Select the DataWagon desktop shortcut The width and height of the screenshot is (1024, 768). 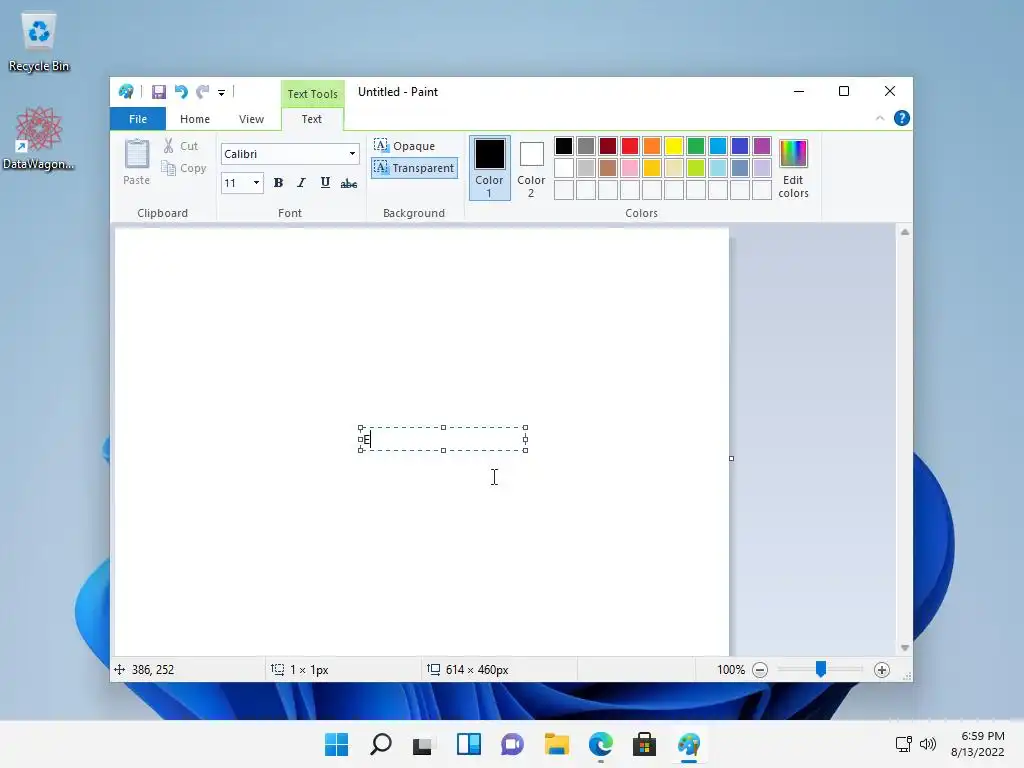39,138
